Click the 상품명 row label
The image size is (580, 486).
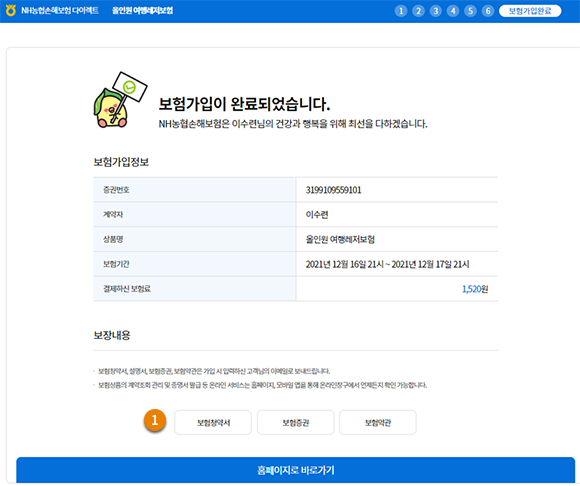(113, 239)
